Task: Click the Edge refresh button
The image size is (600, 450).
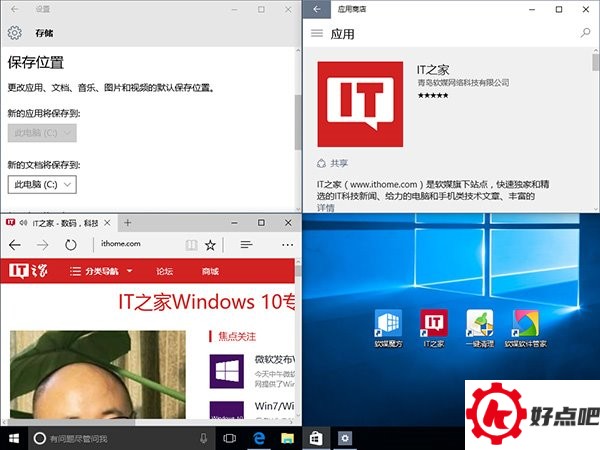Action: (x=72, y=244)
